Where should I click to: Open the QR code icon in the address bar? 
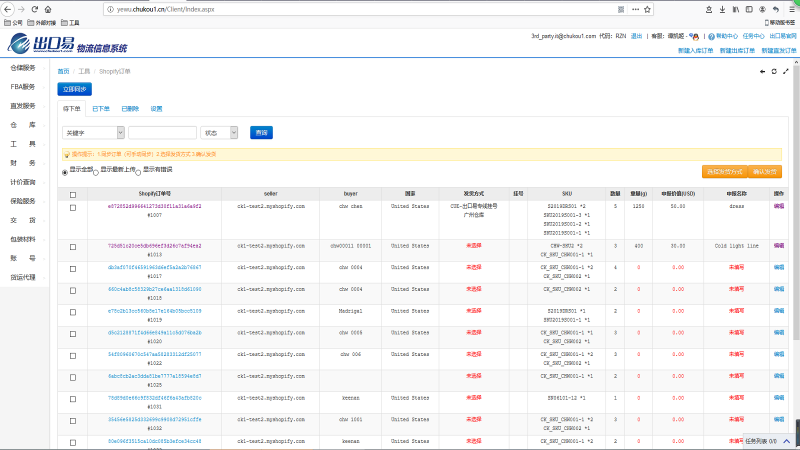pyautogui.click(x=621, y=9)
